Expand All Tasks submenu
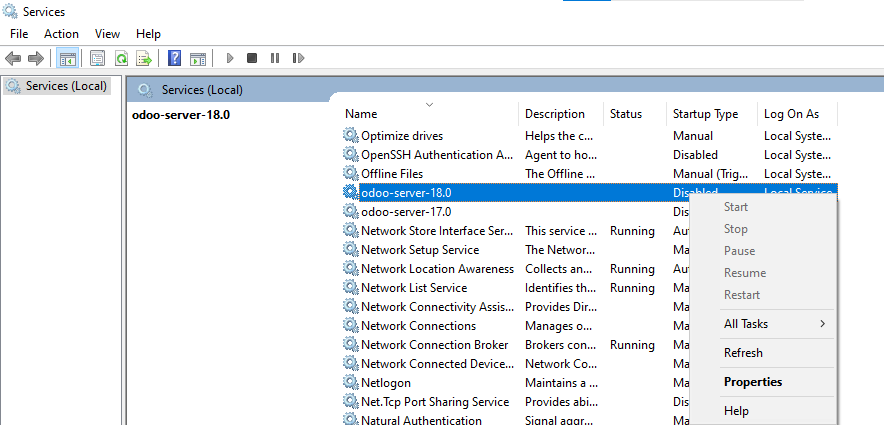 [x=763, y=324]
